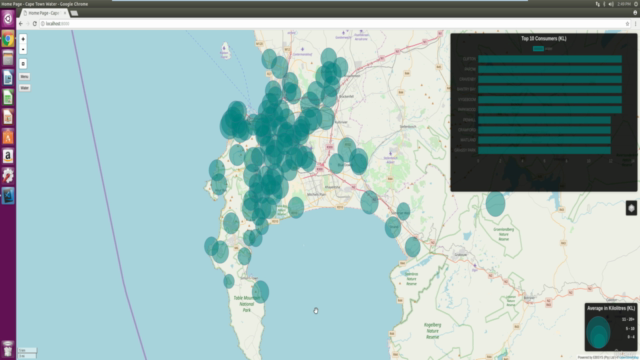
Task: Select the Home Page - Cape Town Water tab
Action: click(x=44, y=13)
